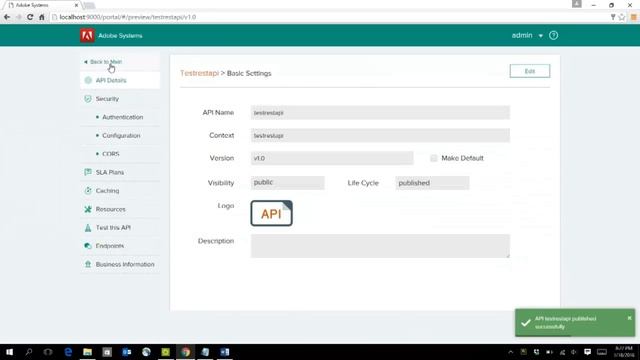
Task: Click the Adobe Systems logo icon
Action: point(87,36)
